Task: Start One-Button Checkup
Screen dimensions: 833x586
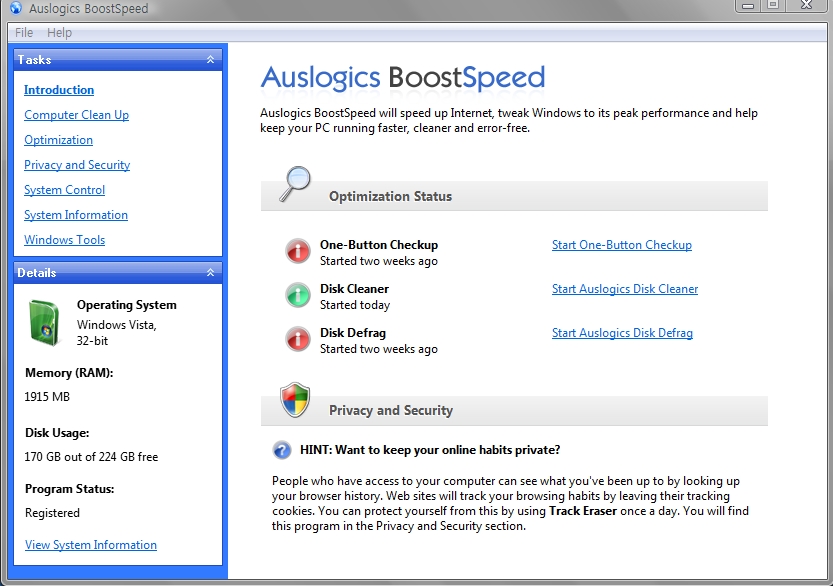Action: [622, 245]
